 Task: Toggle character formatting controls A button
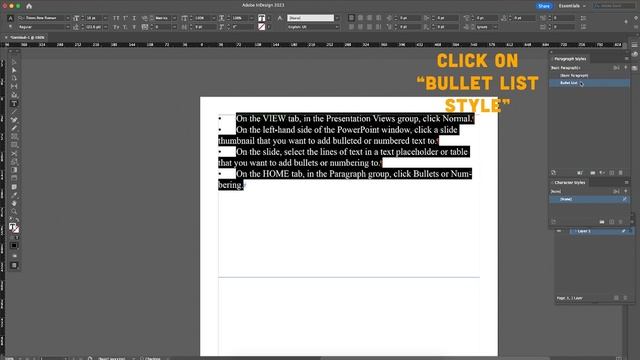11,18
